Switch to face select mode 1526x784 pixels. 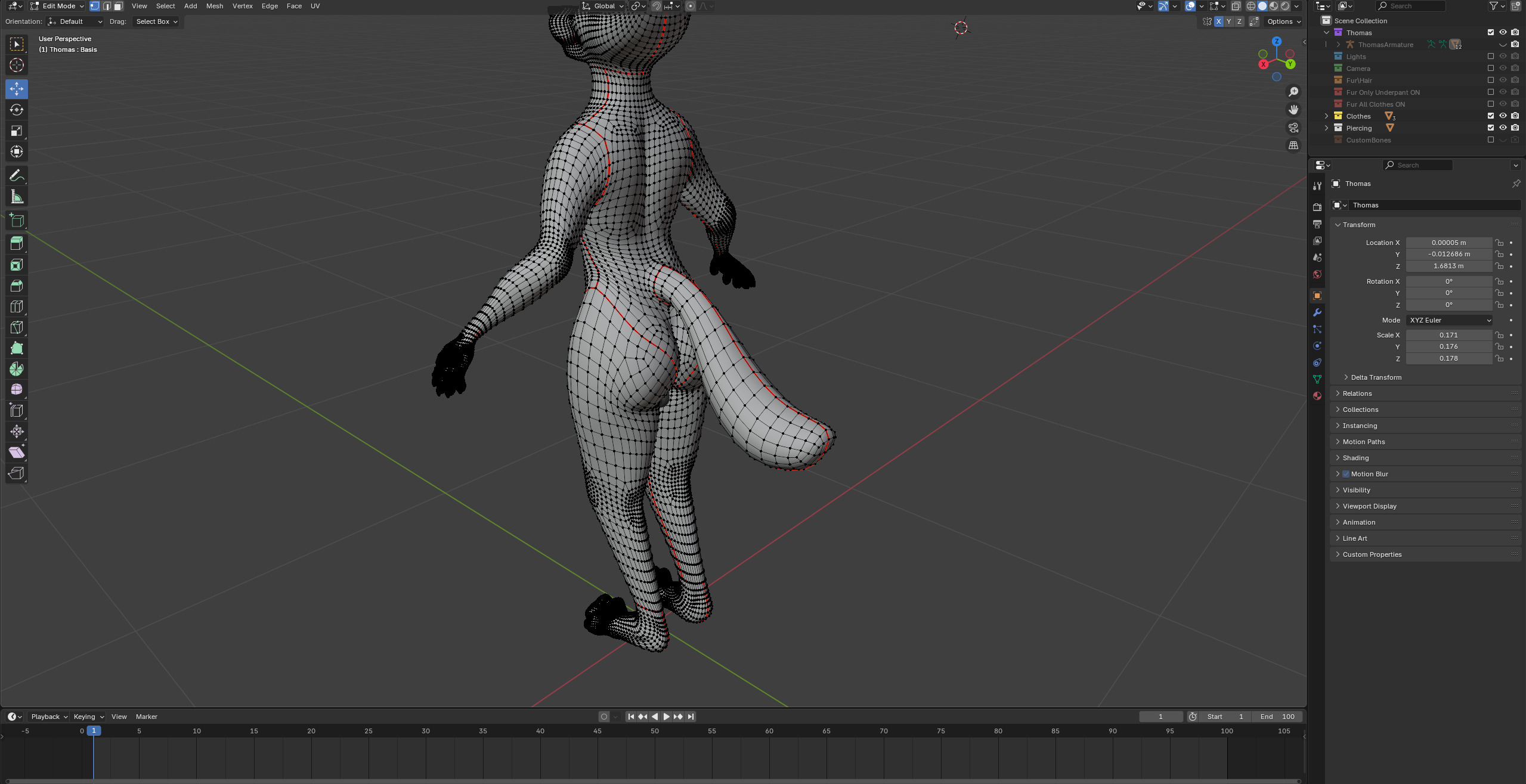click(x=118, y=6)
